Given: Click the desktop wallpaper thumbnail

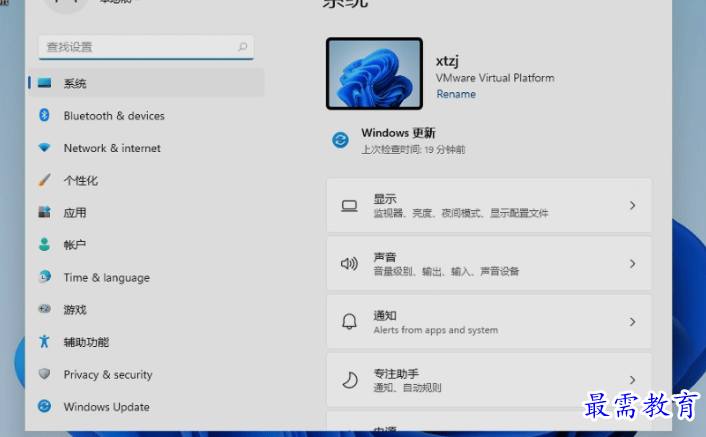Looking at the screenshot, I should tap(374, 73).
